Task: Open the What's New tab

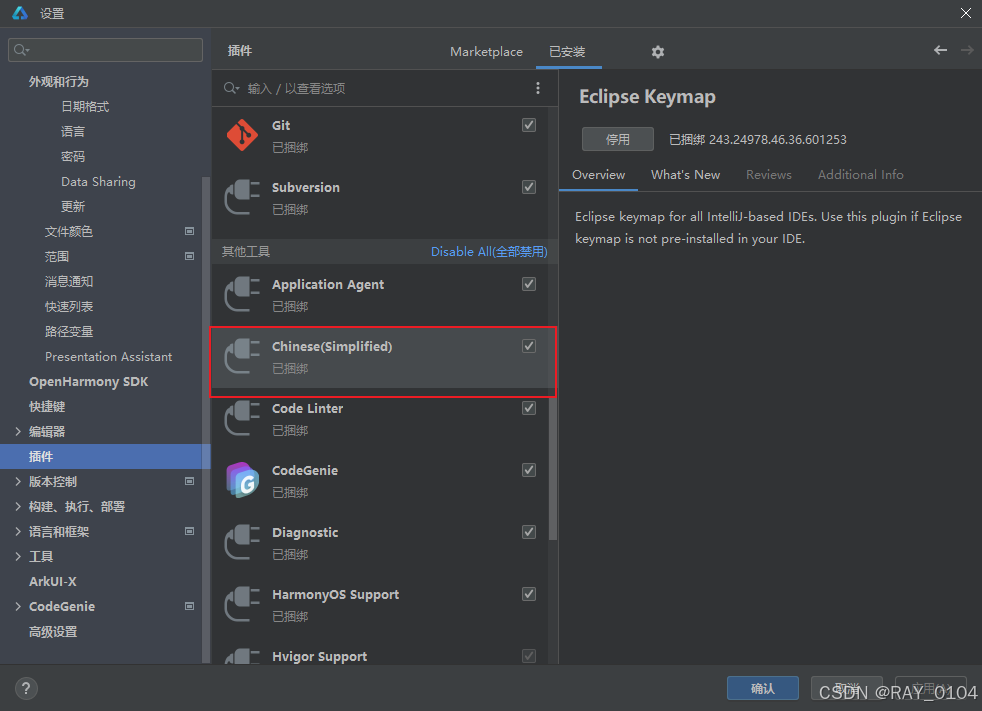Action: pos(686,175)
